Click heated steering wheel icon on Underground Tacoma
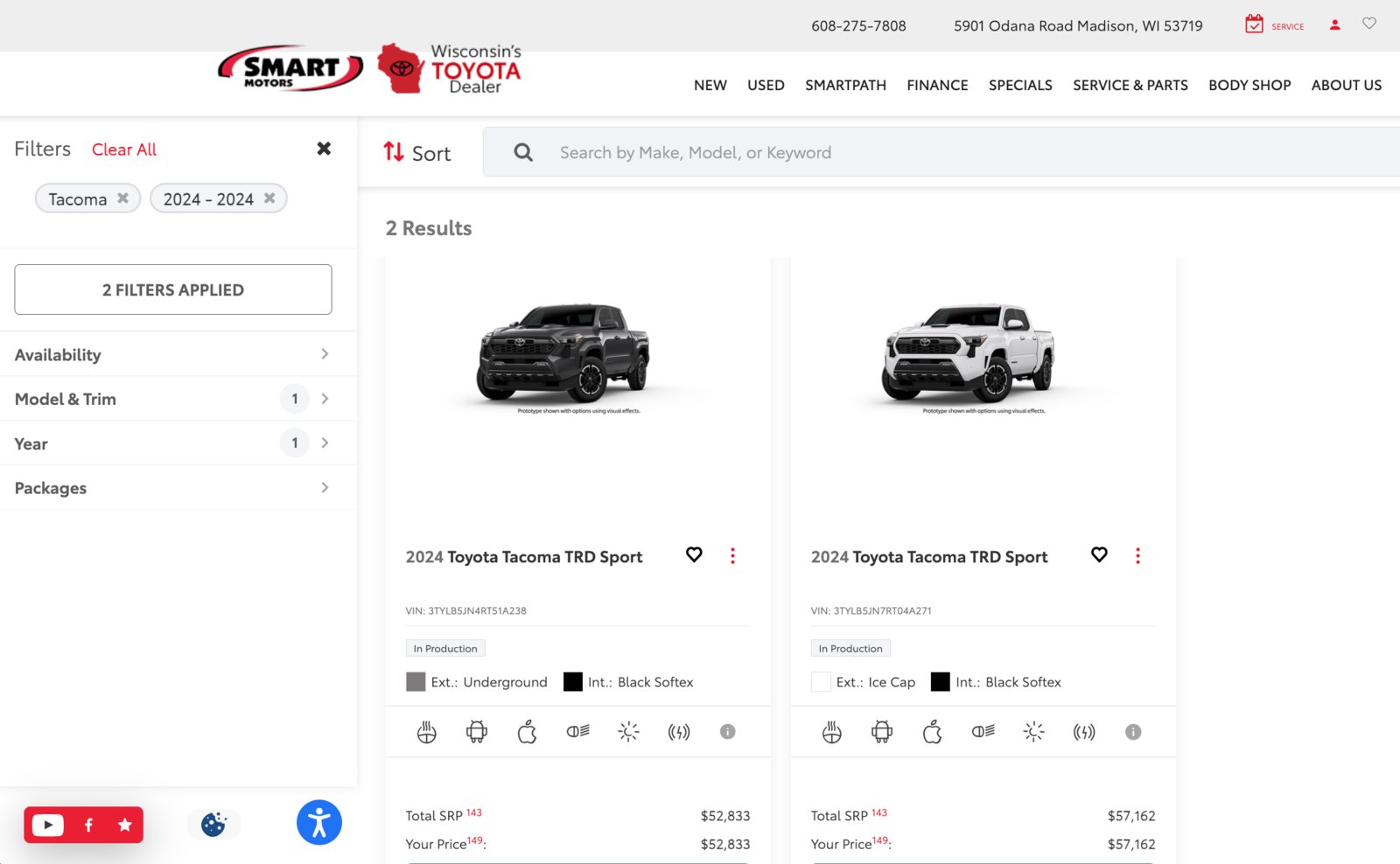1400x864 pixels. [427, 732]
